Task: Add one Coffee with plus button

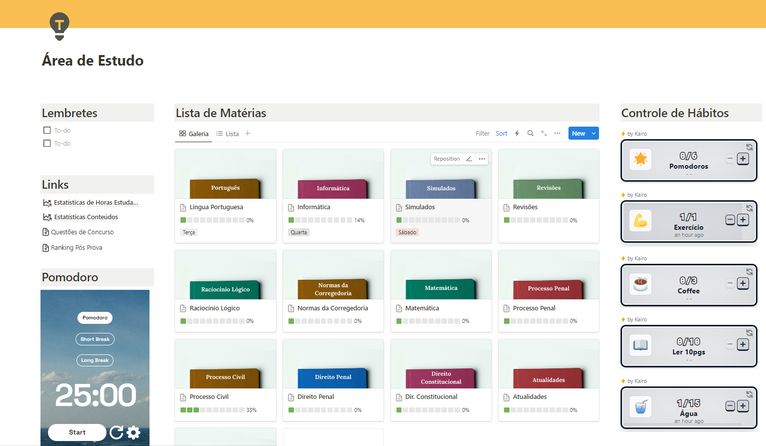Action: tap(743, 283)
